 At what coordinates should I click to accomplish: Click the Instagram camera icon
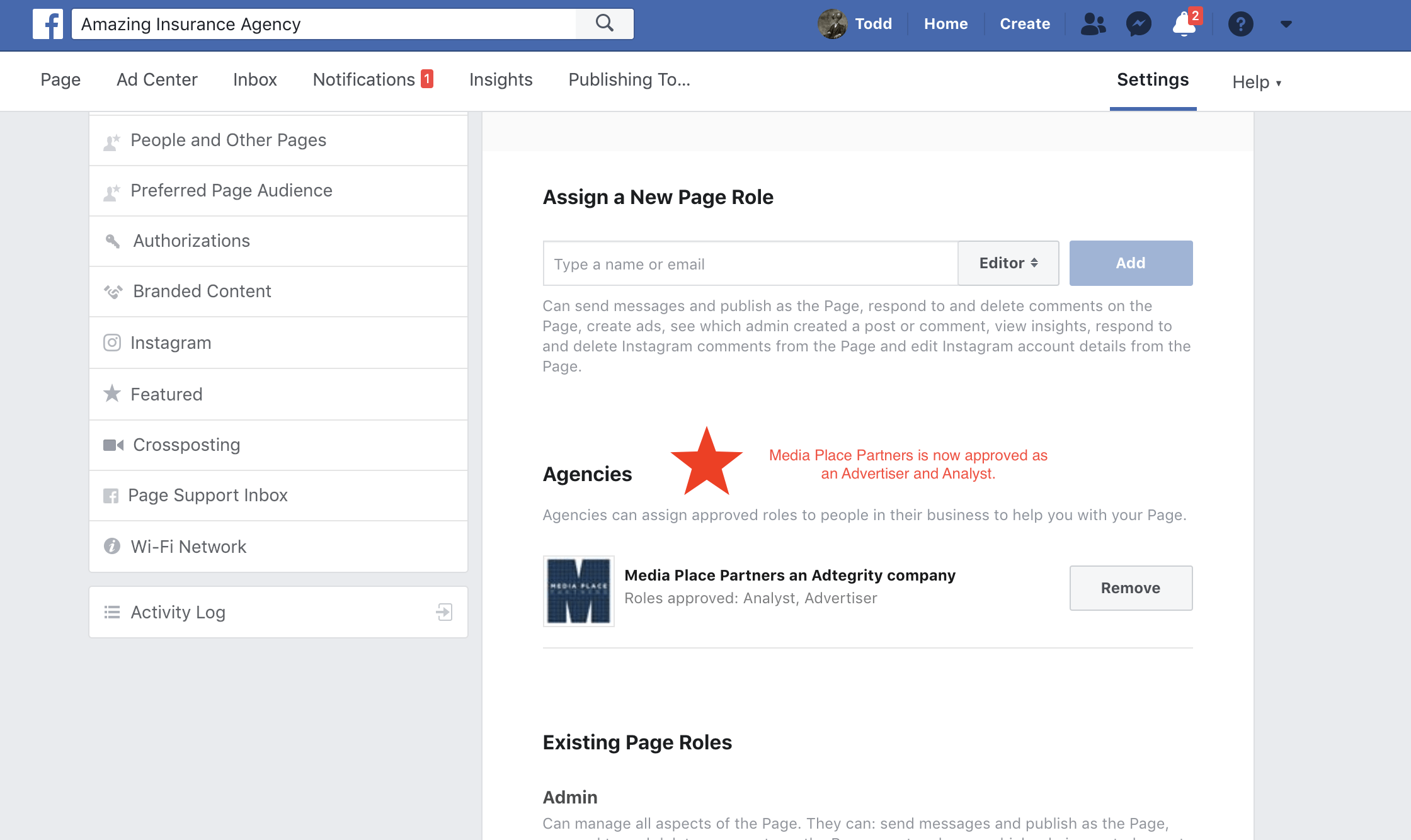(112, 343)
